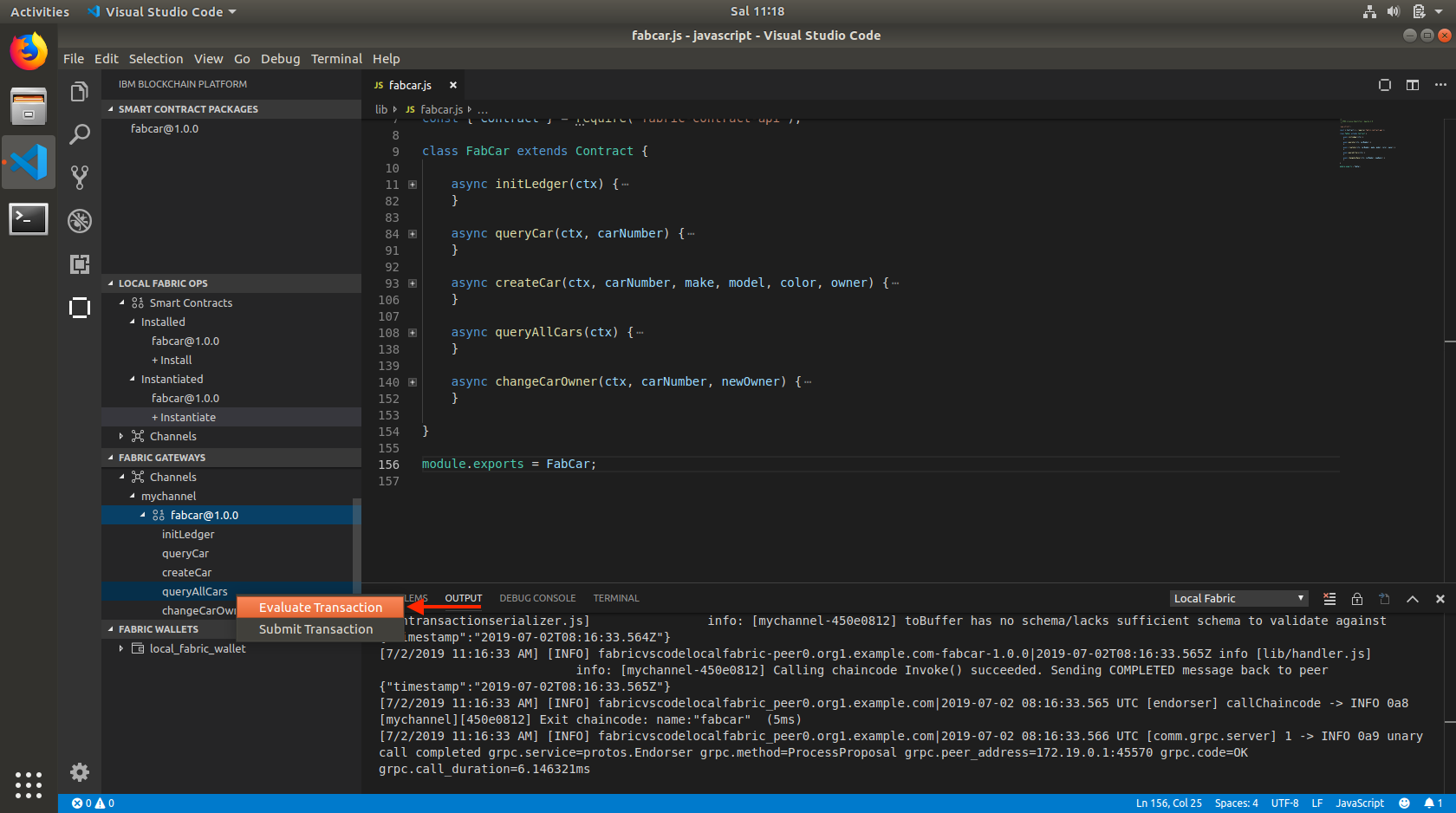Select fabcar@1.0.0 smart contract package
The image size is (1456, 813).
165,129
